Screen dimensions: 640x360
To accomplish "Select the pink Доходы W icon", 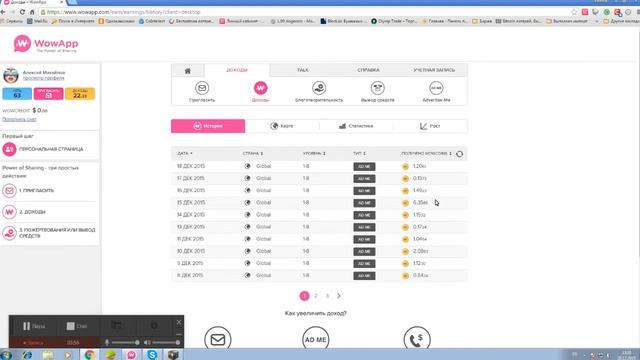I will (x=260, y=88).
